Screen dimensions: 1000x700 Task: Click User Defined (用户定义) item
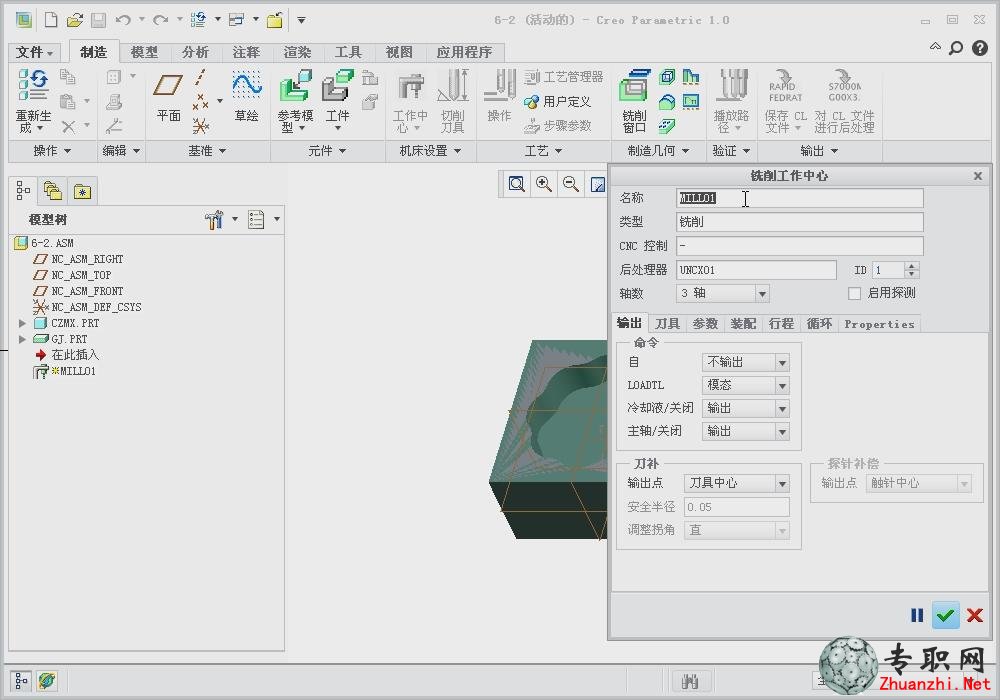point(557,101)
